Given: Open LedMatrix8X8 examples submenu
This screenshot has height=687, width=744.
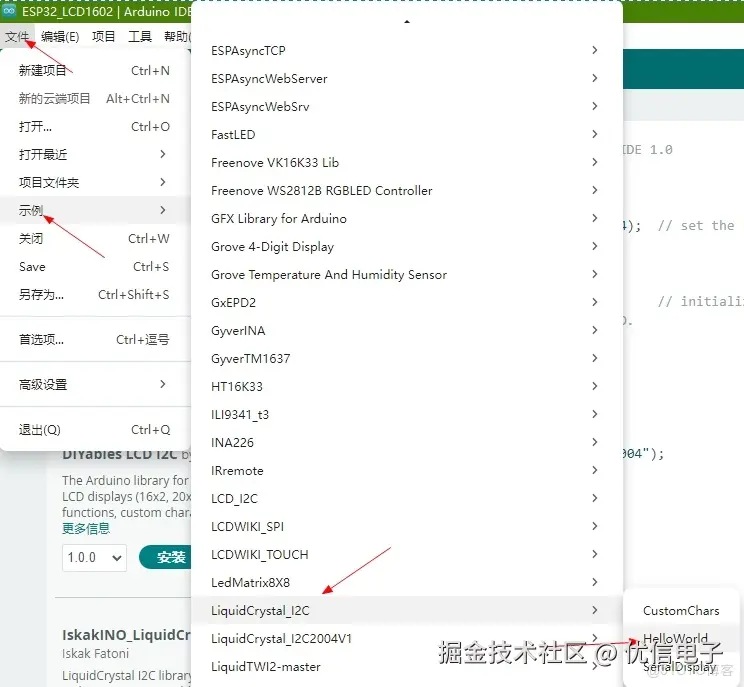Looking at the screenshot, I should [x=407, y=583].
